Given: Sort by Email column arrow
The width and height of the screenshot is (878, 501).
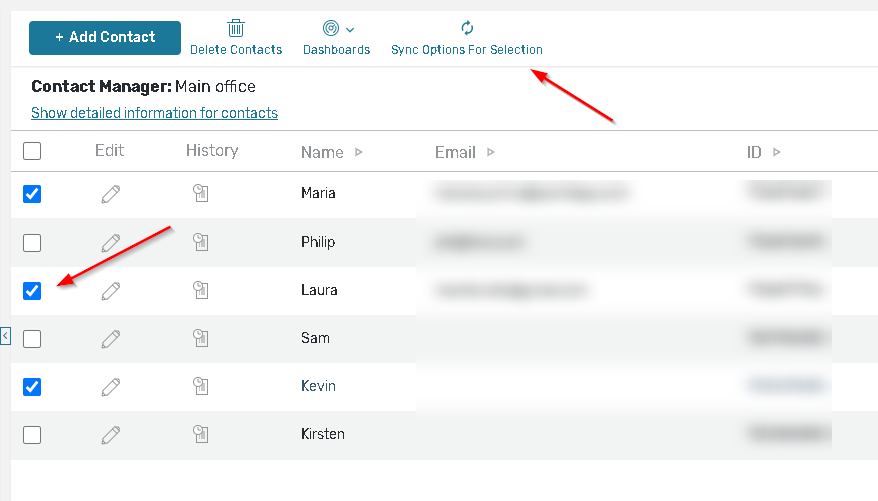Looking at the screenshot, I should pos(491,153).
